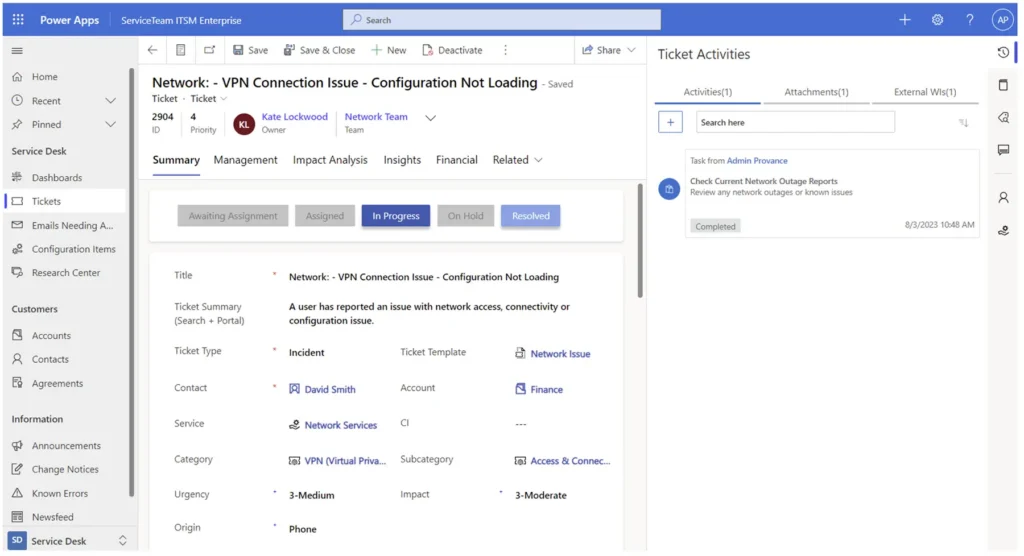Click the Share button
The width and height of the screenshot is (1024, 556).
(601, 50)
